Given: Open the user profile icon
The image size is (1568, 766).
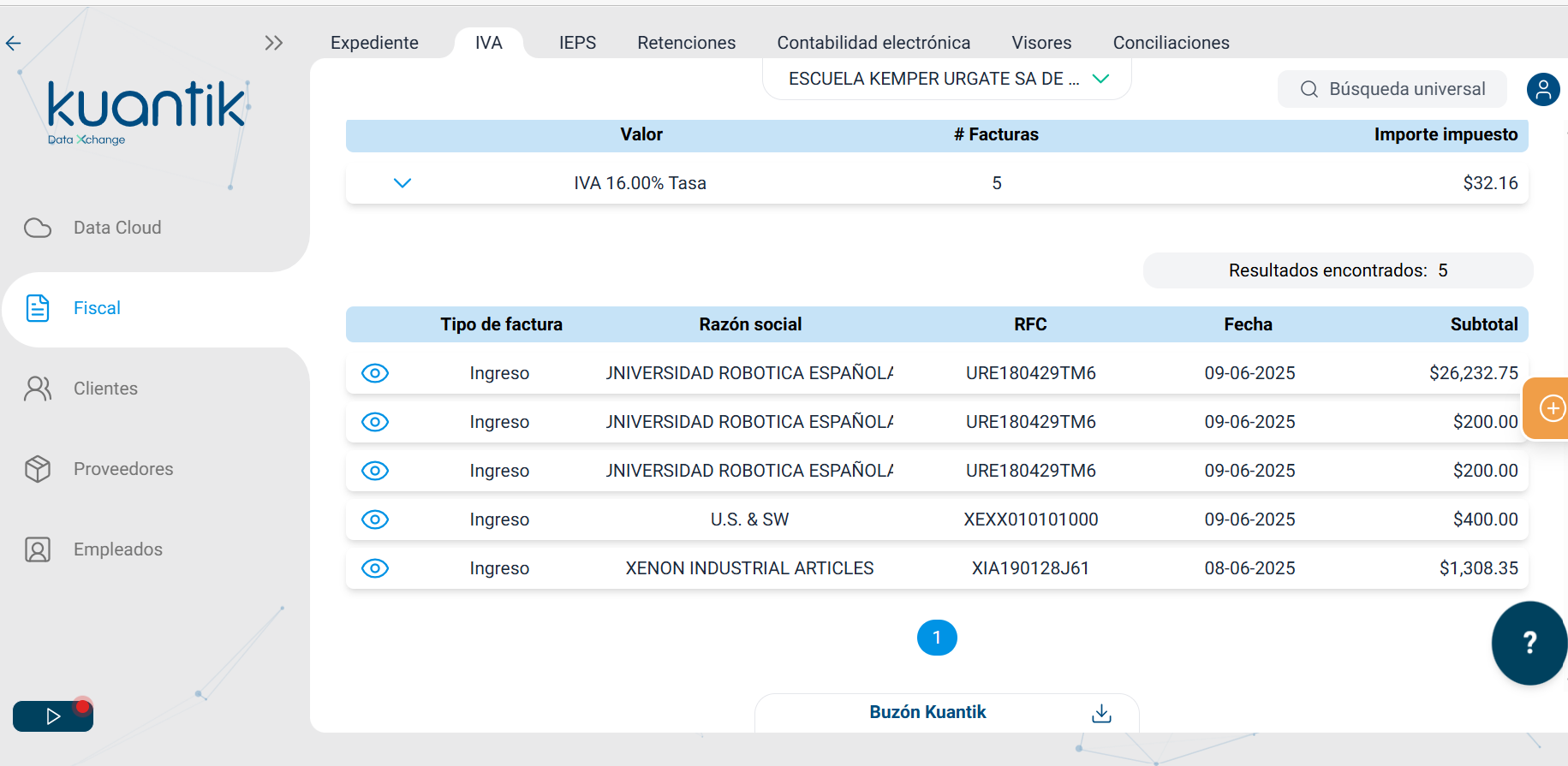Looking at the screenshot, I should 1543,89.
